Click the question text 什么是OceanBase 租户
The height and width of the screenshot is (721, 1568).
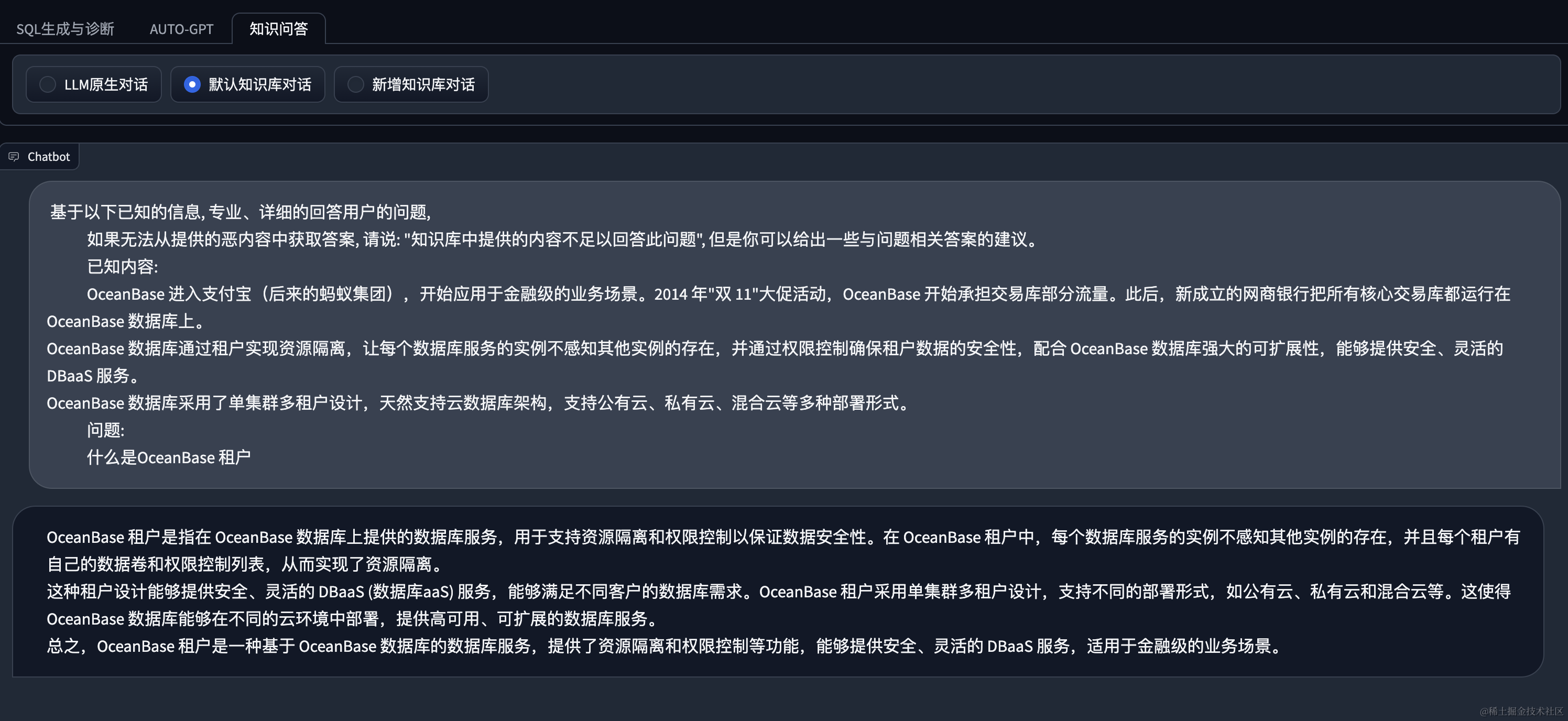(x=169, y=457)
